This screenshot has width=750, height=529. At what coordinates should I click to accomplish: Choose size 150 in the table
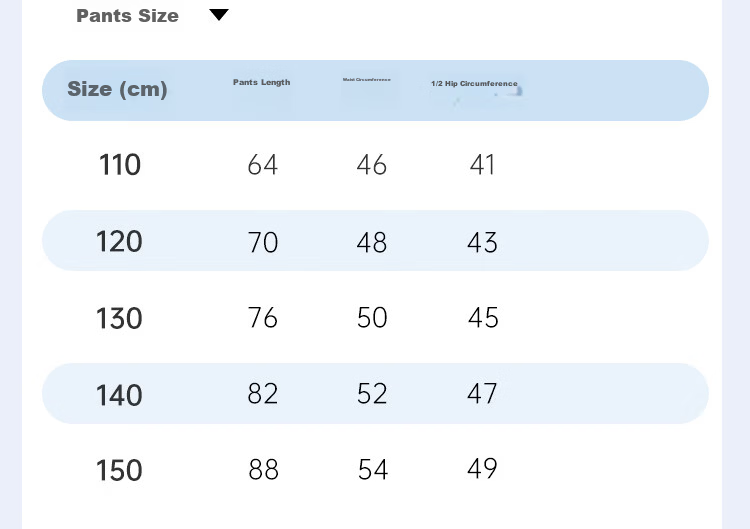point(119,470)
